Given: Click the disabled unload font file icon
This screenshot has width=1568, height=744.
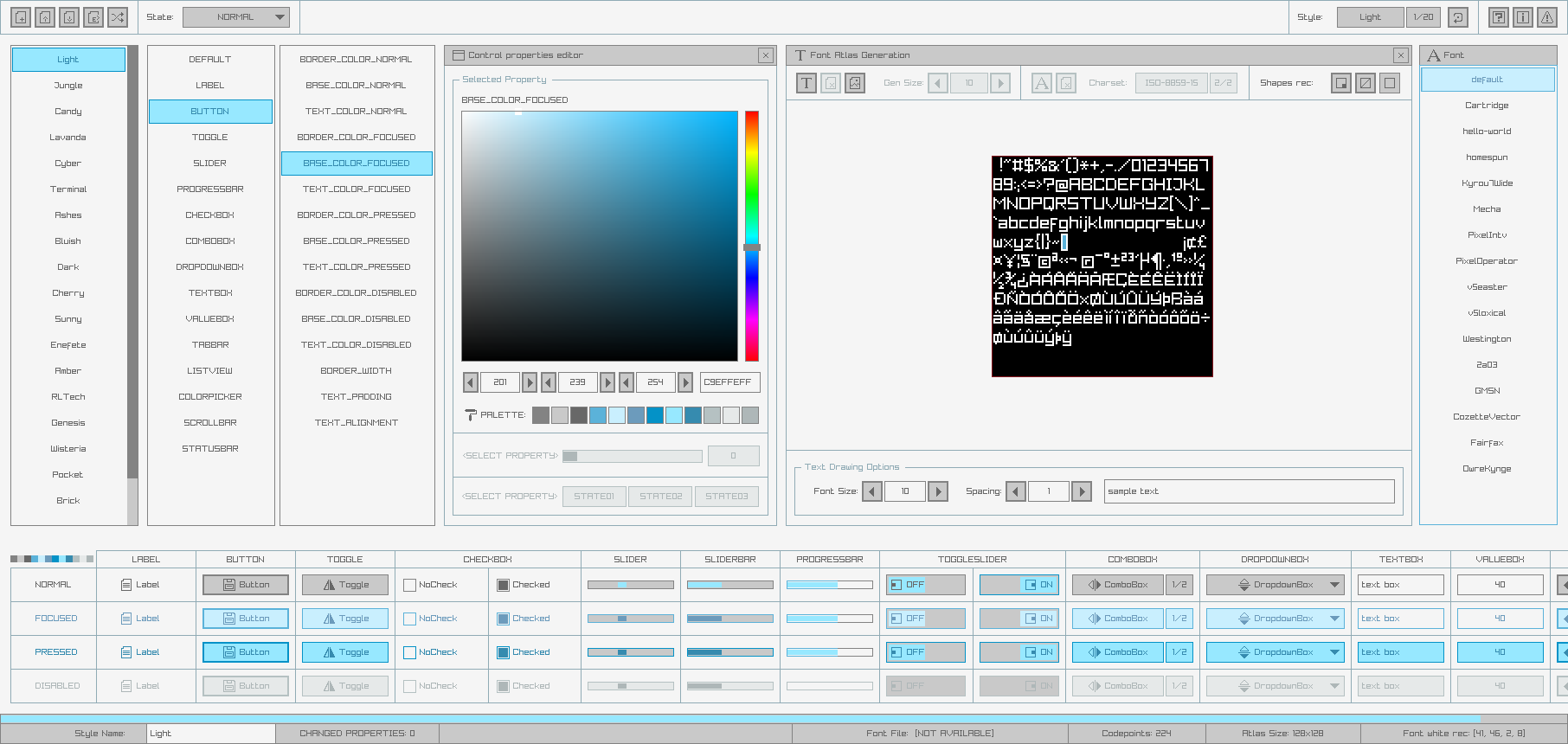Looking at the screenshot, I should click(x=831, y=83).
